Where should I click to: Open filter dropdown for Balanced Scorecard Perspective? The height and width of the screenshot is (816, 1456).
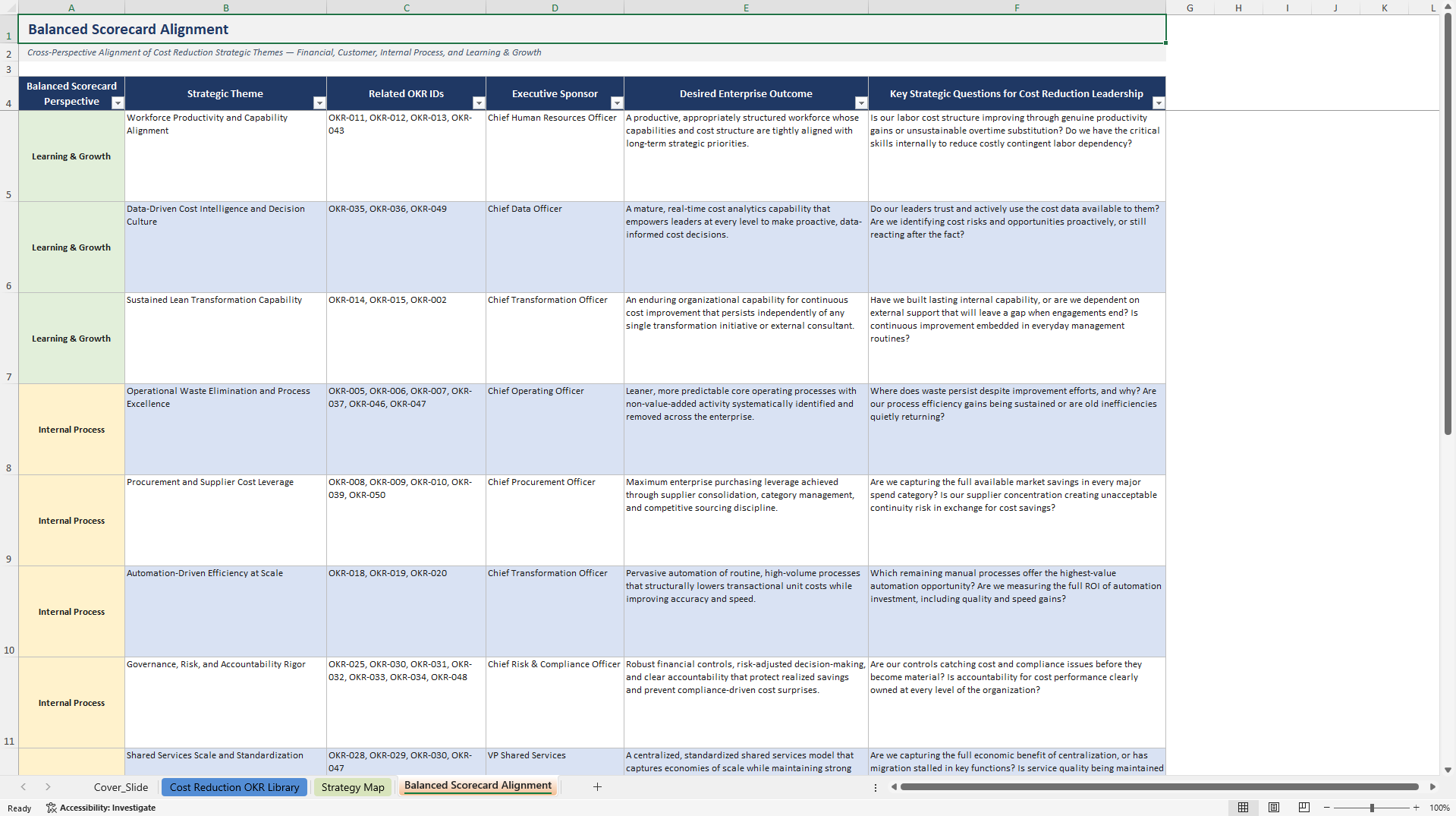(x=118, y=103)
